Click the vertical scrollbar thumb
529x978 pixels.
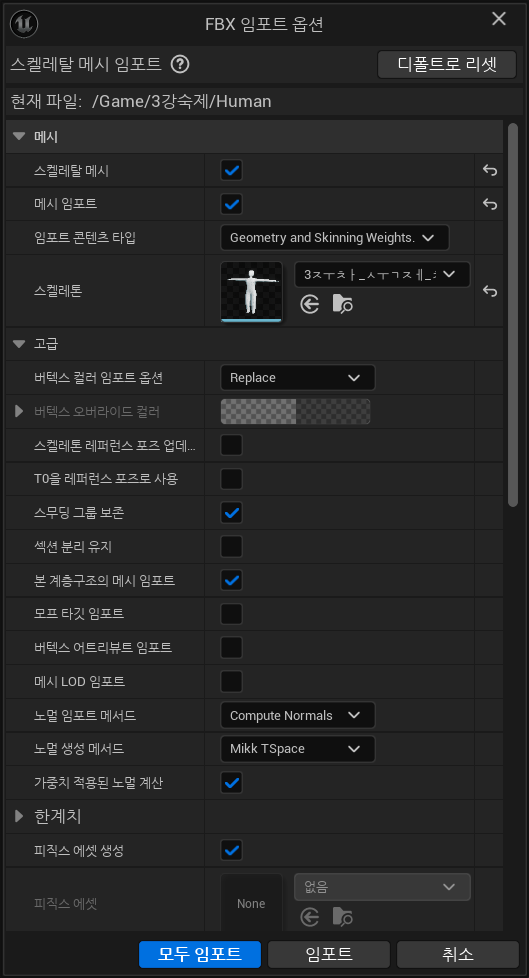pyautogui.click(x=513, y=315)
